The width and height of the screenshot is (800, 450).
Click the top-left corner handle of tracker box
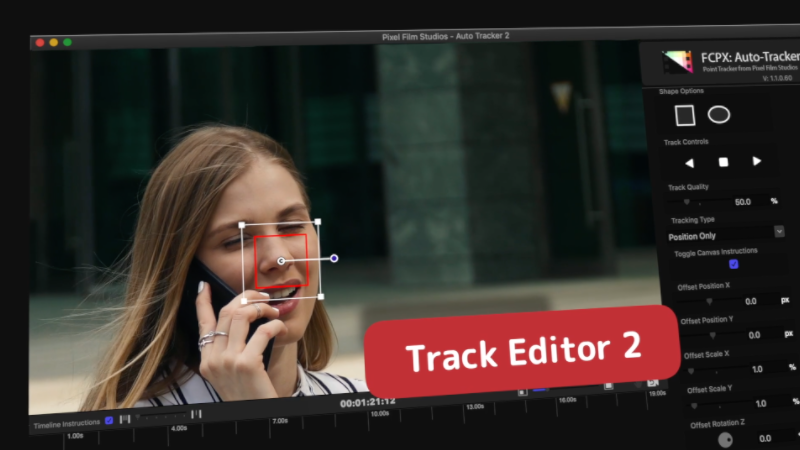[242, 225]
